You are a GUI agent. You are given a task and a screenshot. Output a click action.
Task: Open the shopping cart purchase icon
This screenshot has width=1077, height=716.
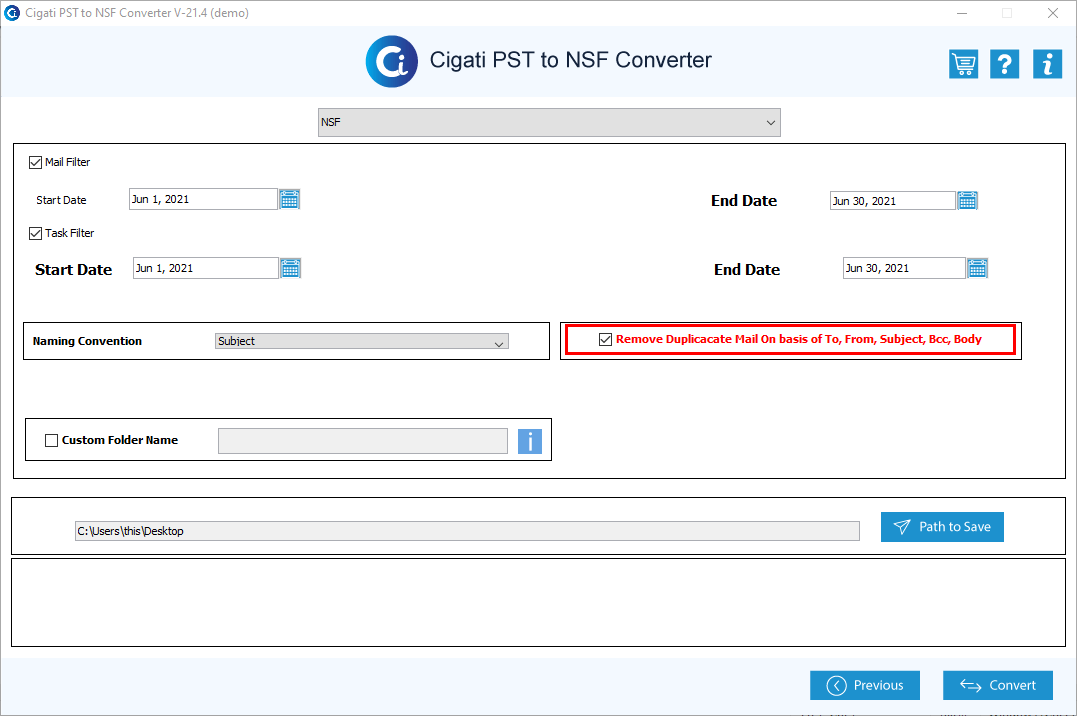coord(963,64)
